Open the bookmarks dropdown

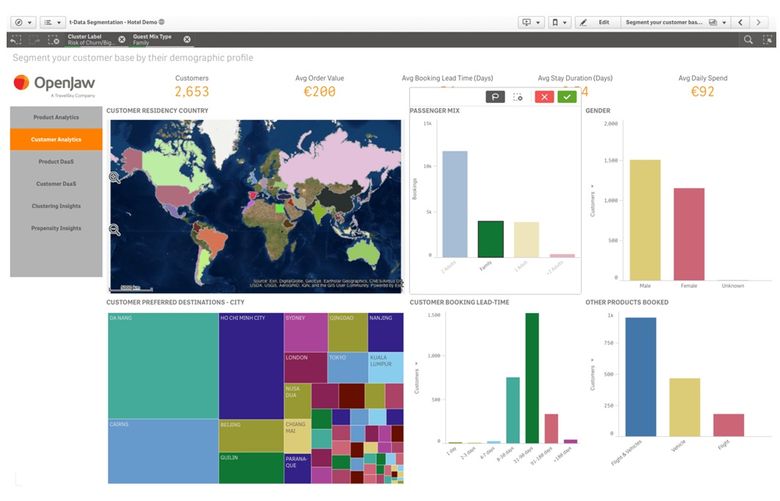[x=560, y=22]
